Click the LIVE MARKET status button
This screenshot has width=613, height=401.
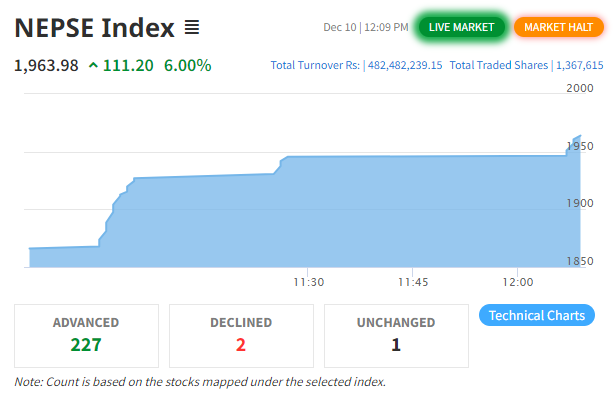tap(461, 27)
